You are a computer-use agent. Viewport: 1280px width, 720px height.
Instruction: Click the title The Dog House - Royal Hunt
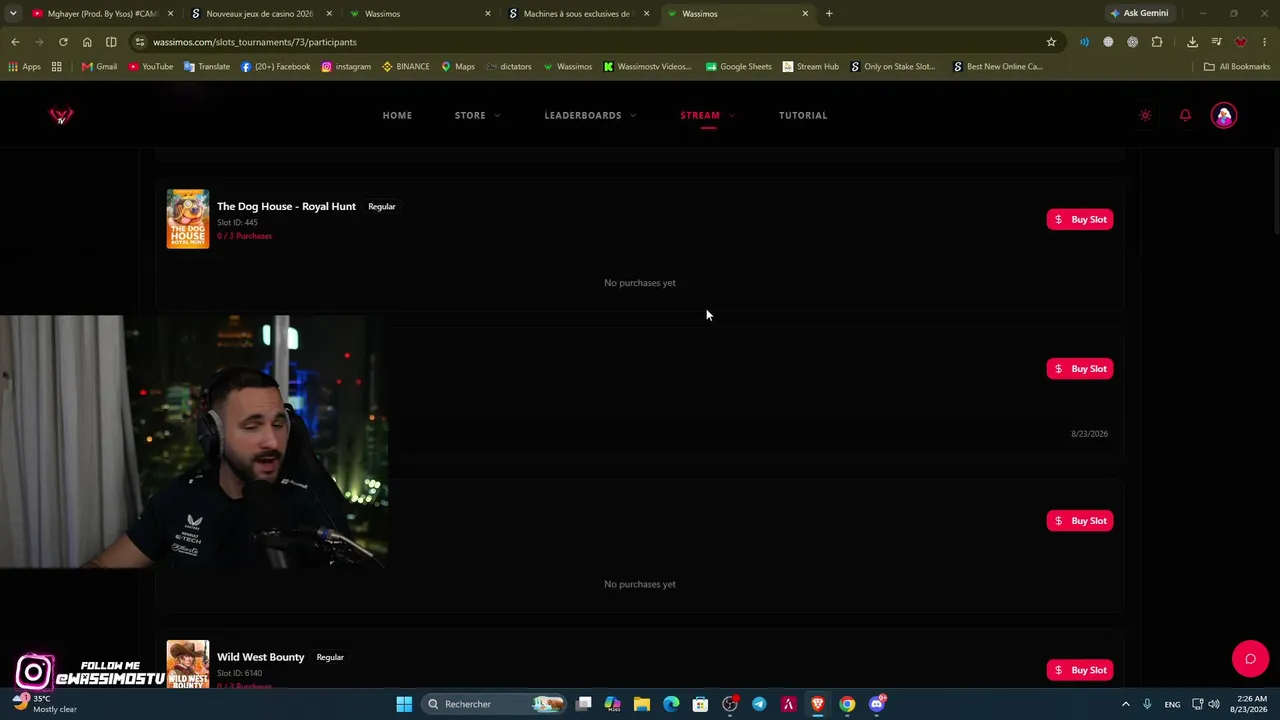pyautogui.click(x=286, y=206)
